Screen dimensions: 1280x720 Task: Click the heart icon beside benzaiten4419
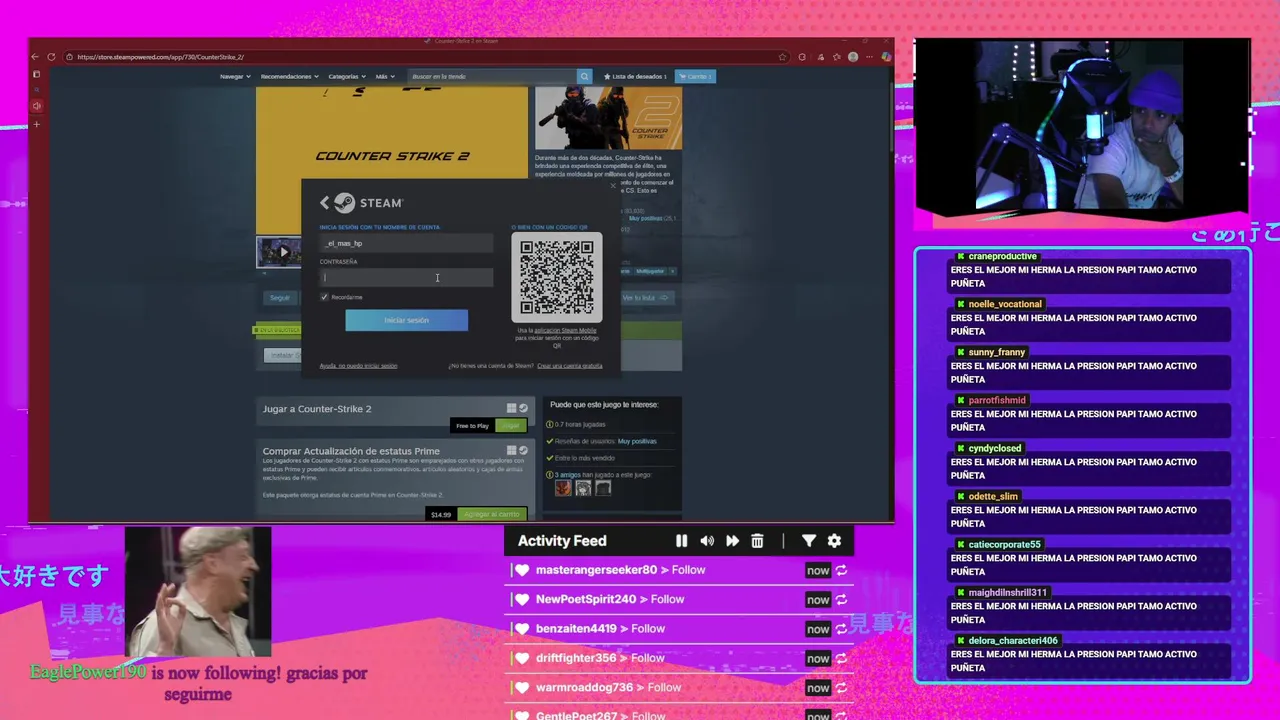tap(521, 629)
